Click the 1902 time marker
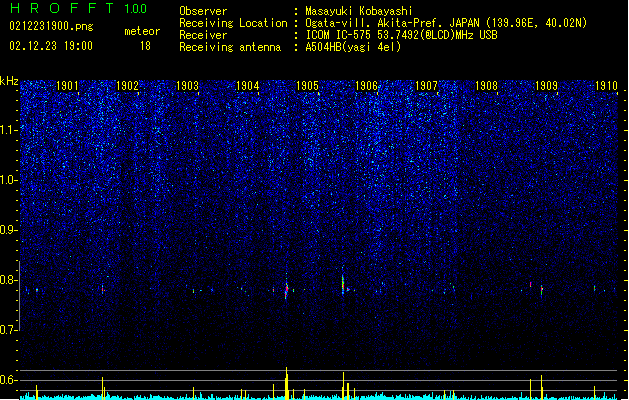The width and height of the screenshot is (629, 400). pos(127,86)
